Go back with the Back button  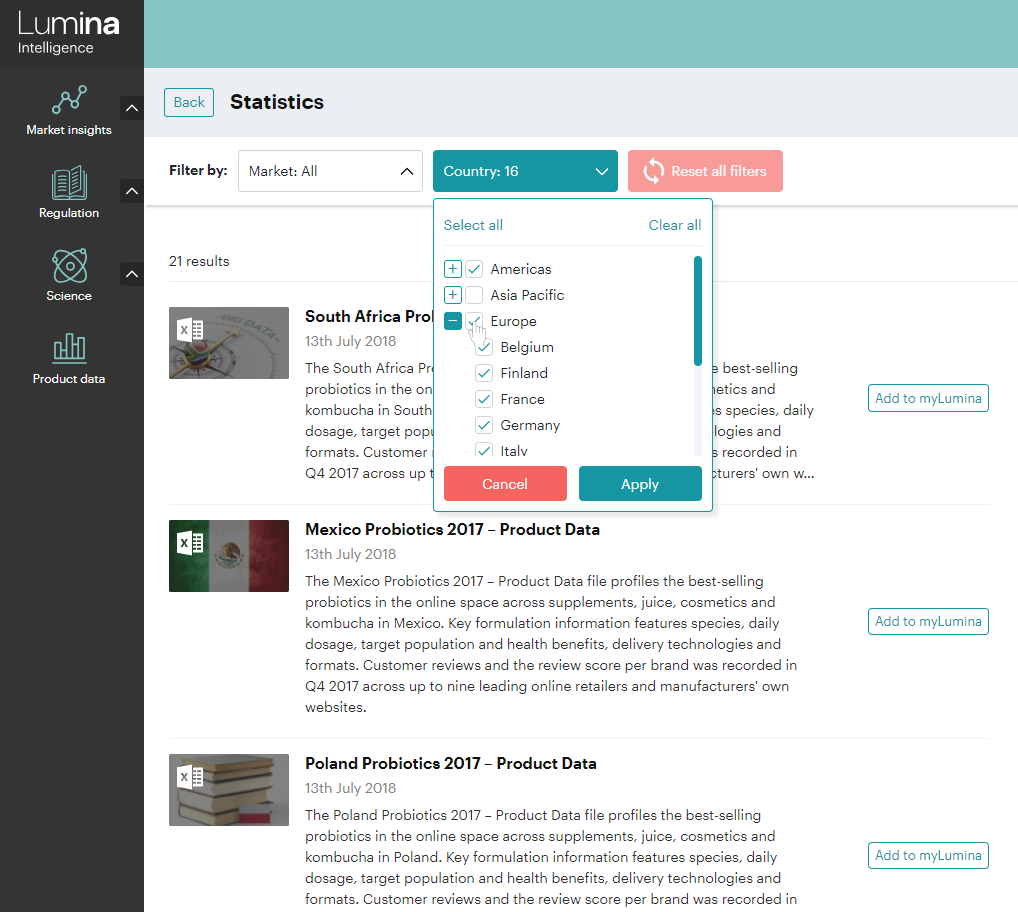[189, 103]
